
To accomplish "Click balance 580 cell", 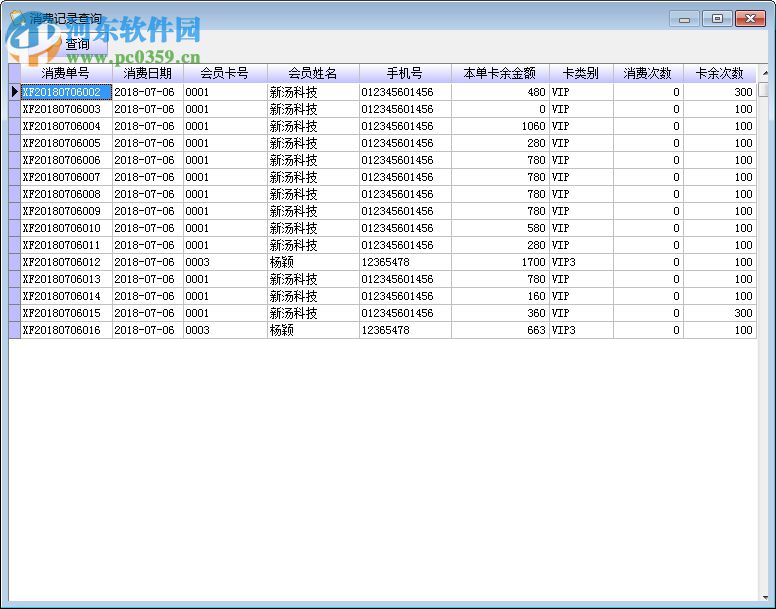I will pyautogui.click(x=500, y=228).
